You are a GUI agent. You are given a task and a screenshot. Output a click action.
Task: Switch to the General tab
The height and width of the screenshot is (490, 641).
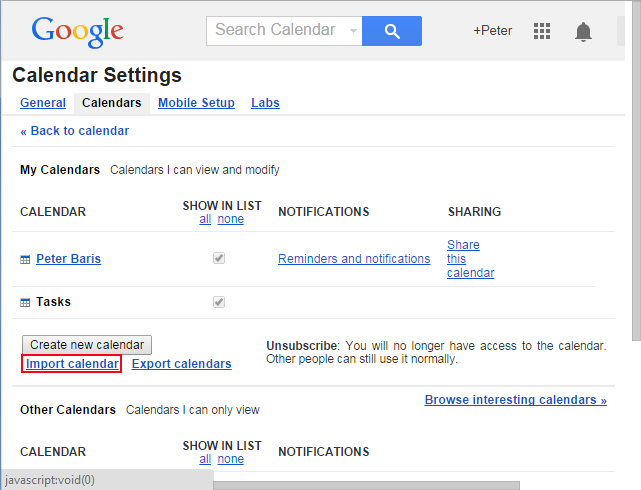43,103
